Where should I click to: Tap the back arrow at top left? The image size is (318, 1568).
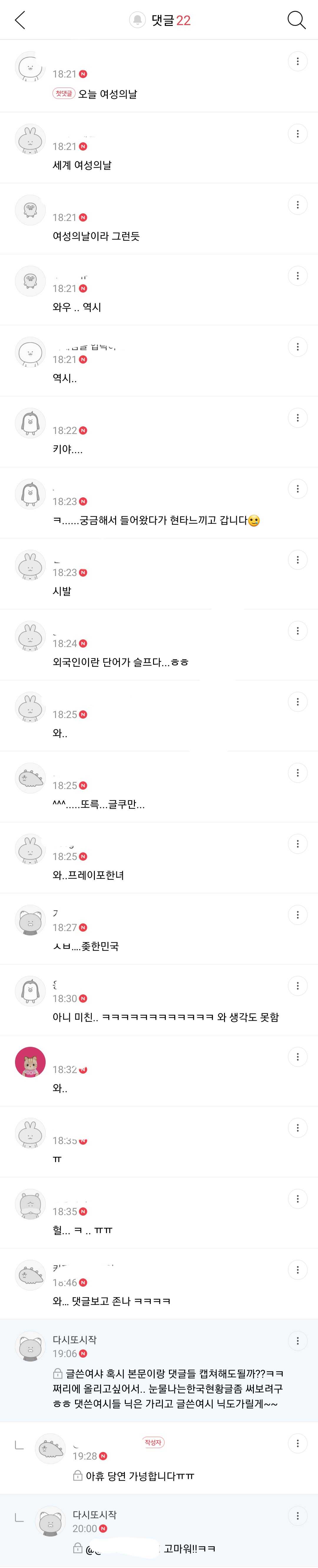[20, 20]
